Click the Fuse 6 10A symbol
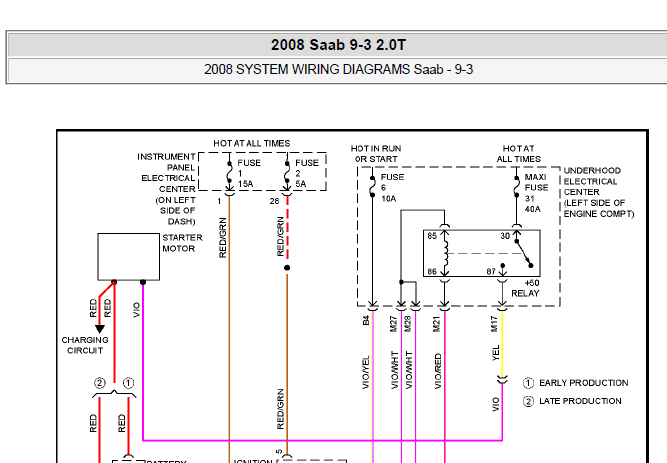667x463 pixels. pos(372,186)
